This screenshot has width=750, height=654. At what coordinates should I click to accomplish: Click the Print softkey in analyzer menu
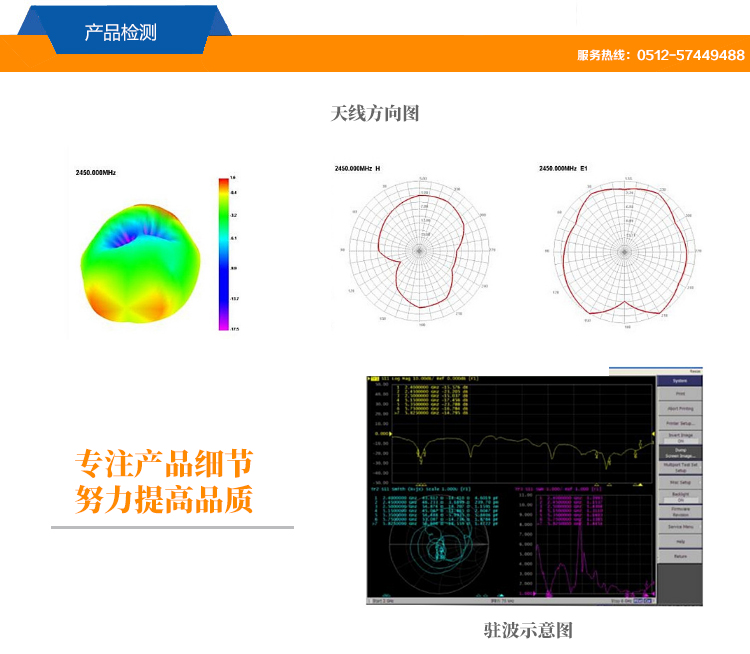coord(679,394)
